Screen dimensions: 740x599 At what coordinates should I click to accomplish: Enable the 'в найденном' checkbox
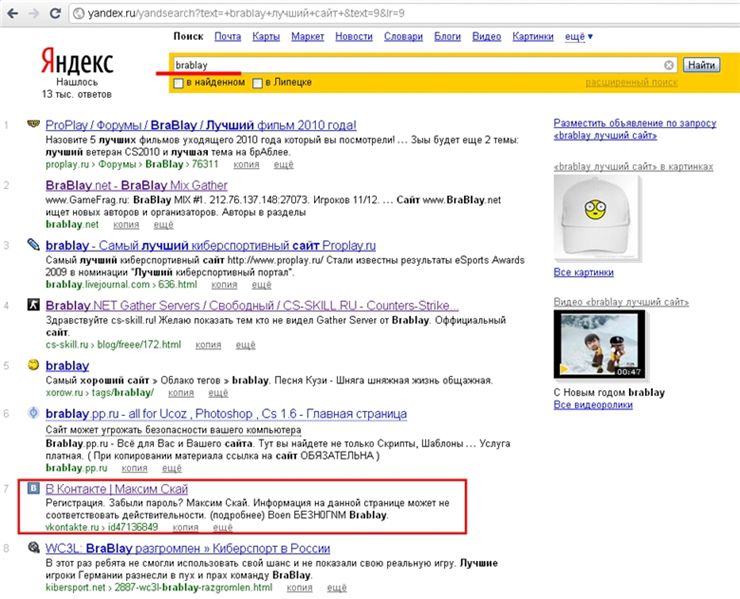[179, 83]
